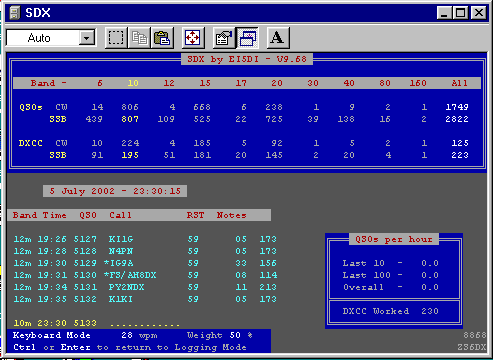
Task: Click the '10' band column header
Action: [133, 83]
